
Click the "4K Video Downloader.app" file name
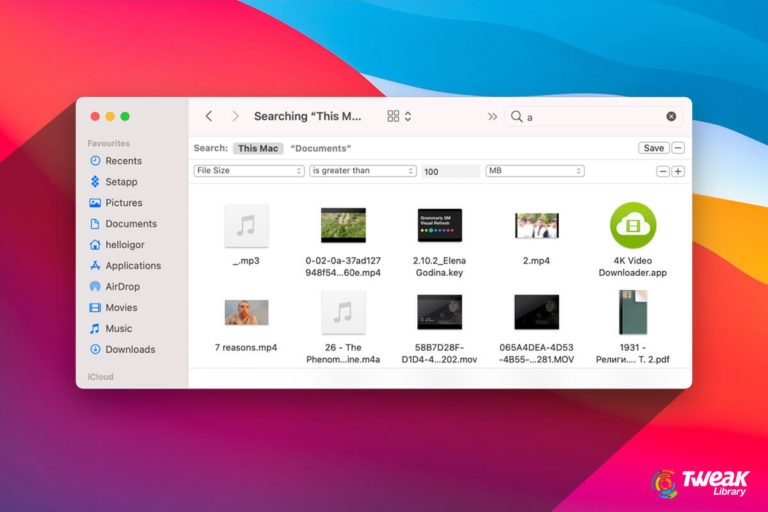pos(632,267)
